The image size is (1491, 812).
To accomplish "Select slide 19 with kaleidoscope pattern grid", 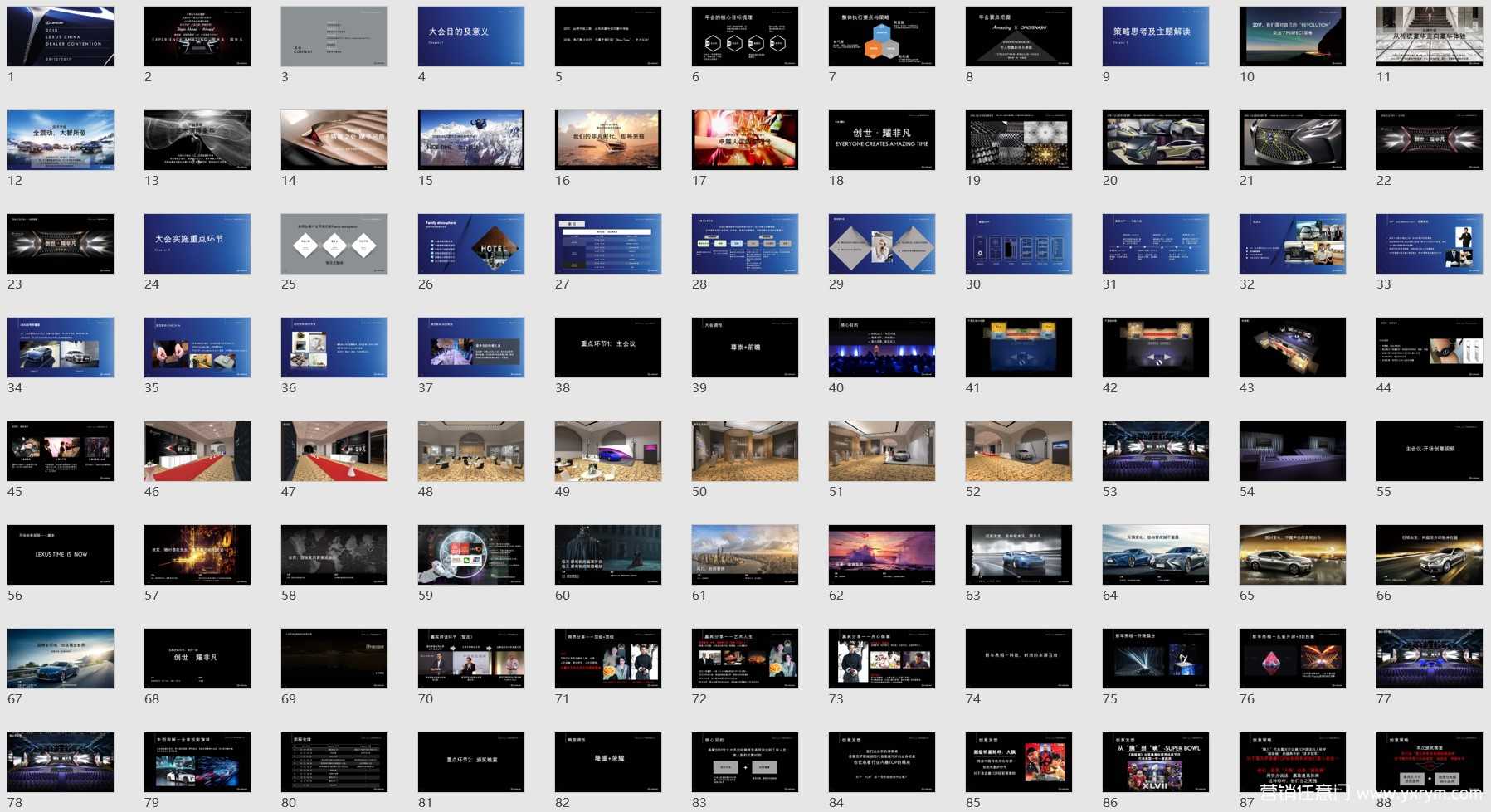I will (1019, 140).
